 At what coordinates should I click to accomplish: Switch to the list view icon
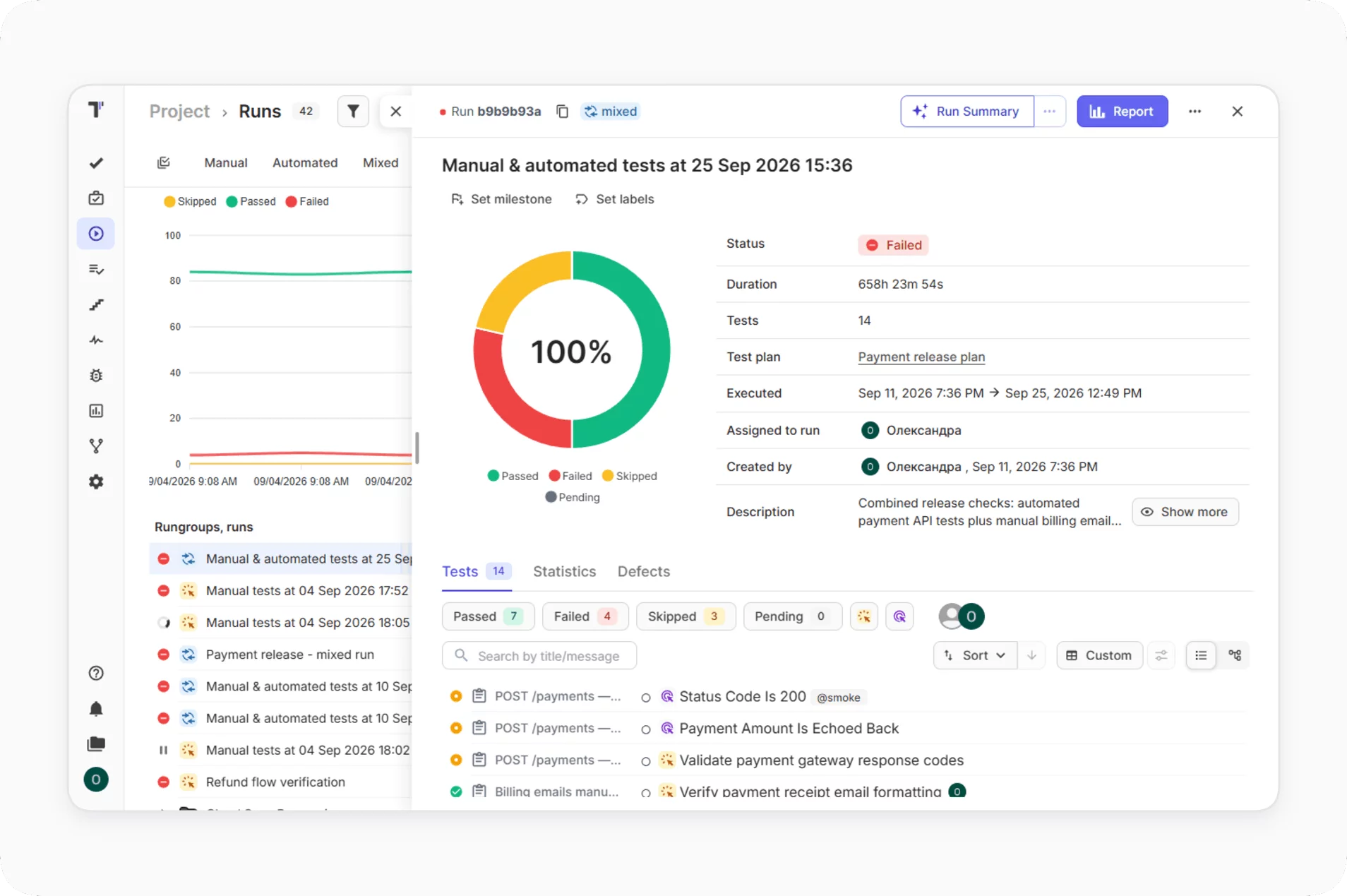[1201, 655]
